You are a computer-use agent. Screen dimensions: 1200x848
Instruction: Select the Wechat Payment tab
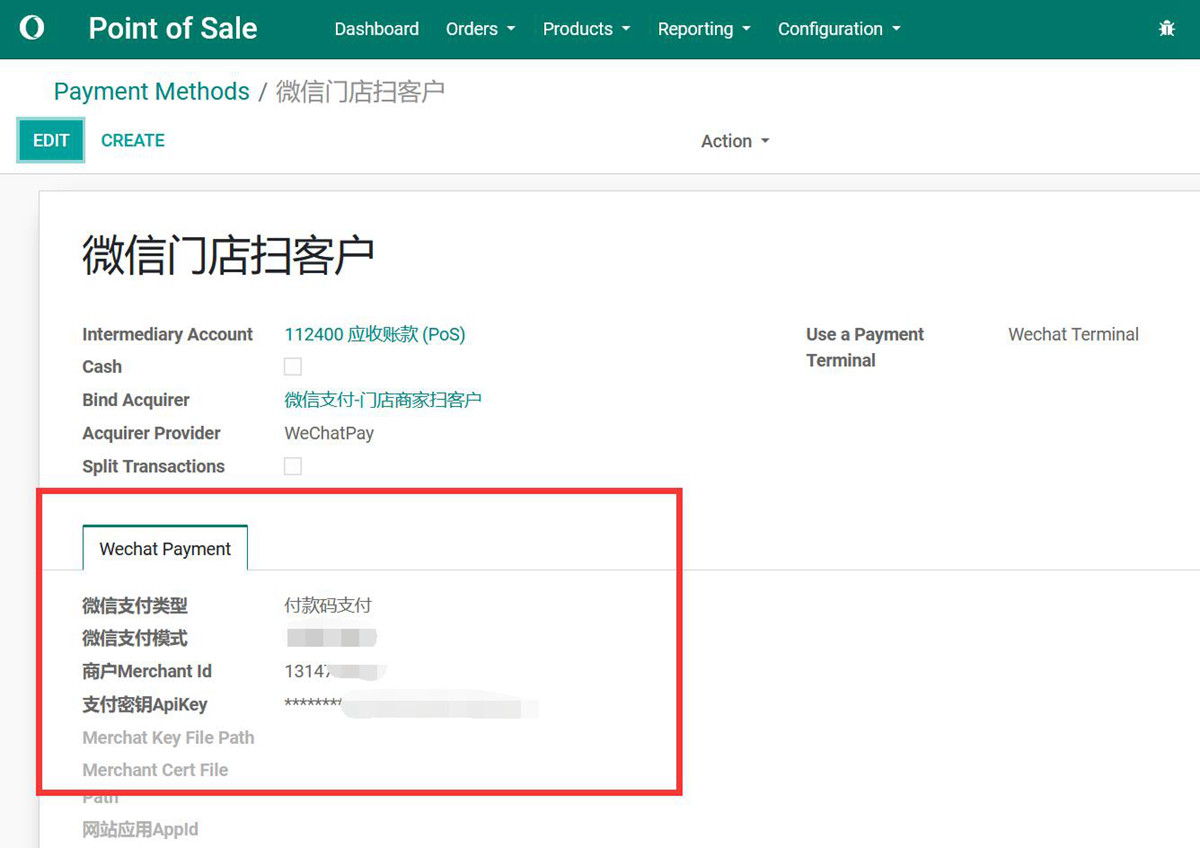coord(165,548)
